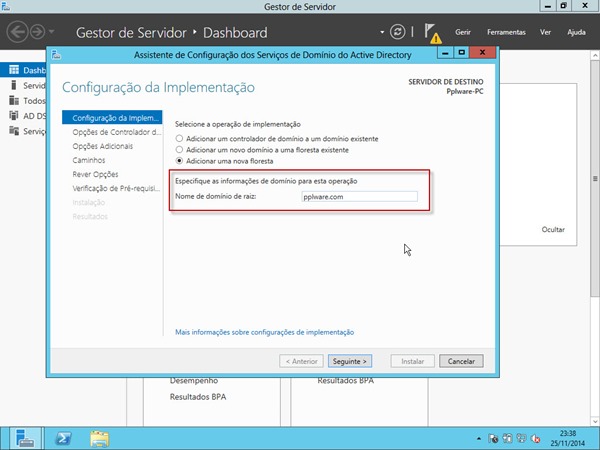Select the local server icon in sidebar
The image size is (600, 450).
coord(14,85)
